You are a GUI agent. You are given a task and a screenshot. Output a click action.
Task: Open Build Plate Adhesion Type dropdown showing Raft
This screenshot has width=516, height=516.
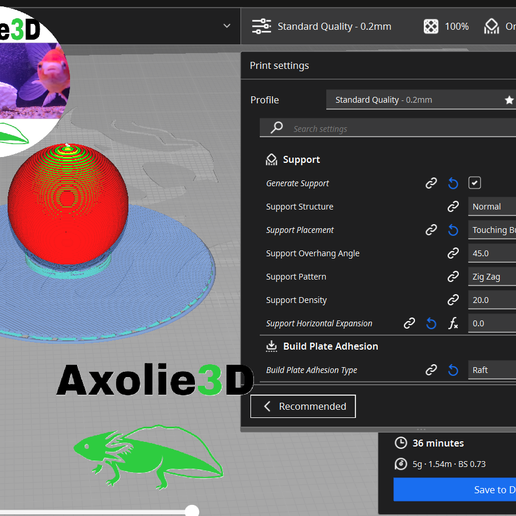tap(492, 370)
